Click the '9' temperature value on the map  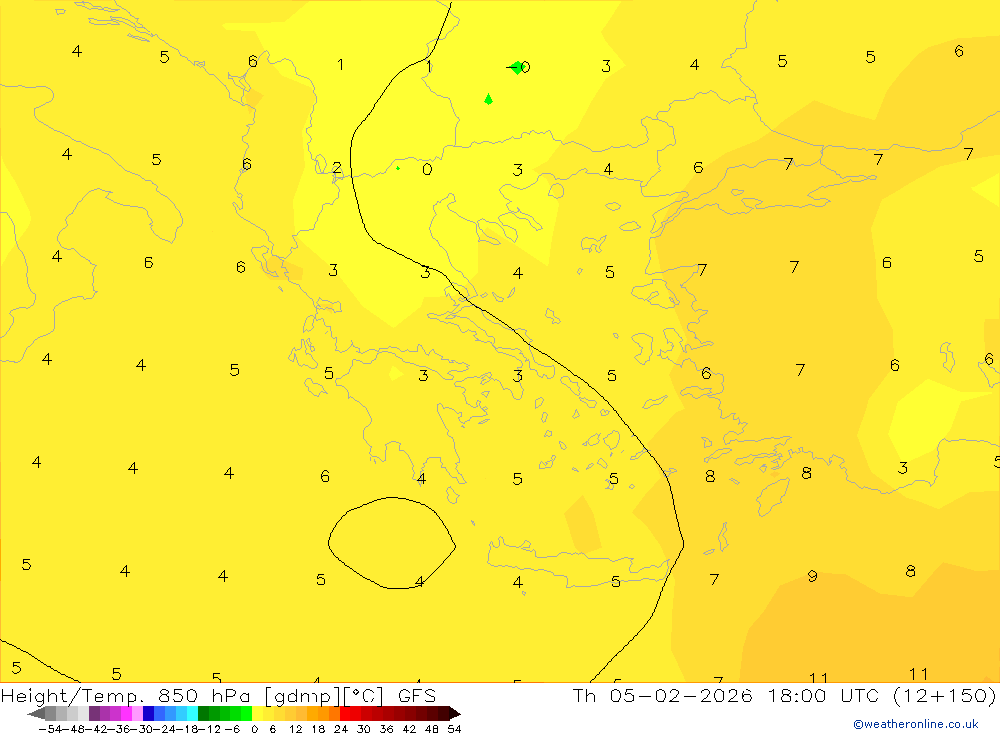click(812, 576)
